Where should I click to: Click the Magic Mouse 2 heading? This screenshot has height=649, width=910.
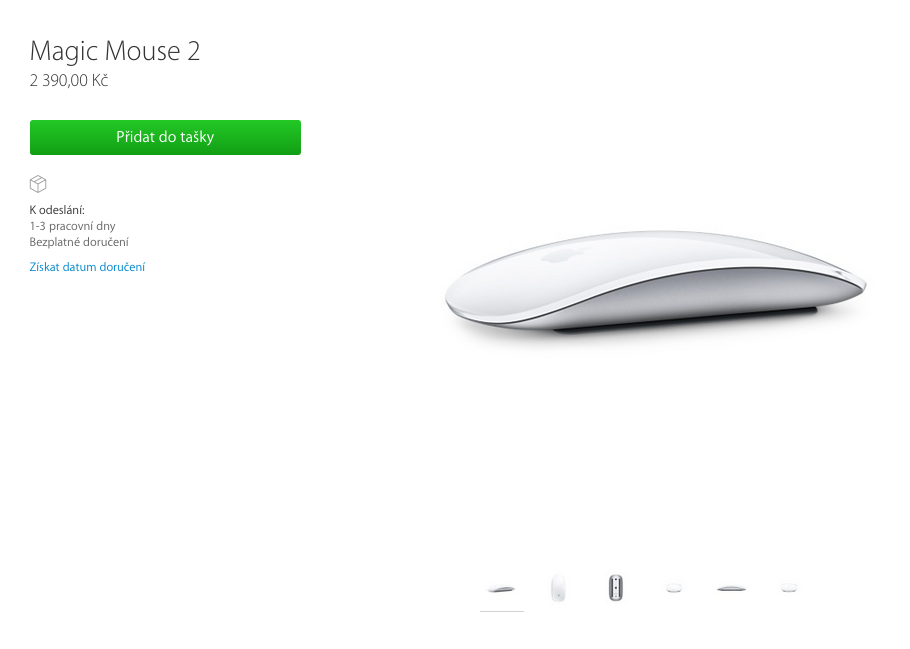coord(115,51)
